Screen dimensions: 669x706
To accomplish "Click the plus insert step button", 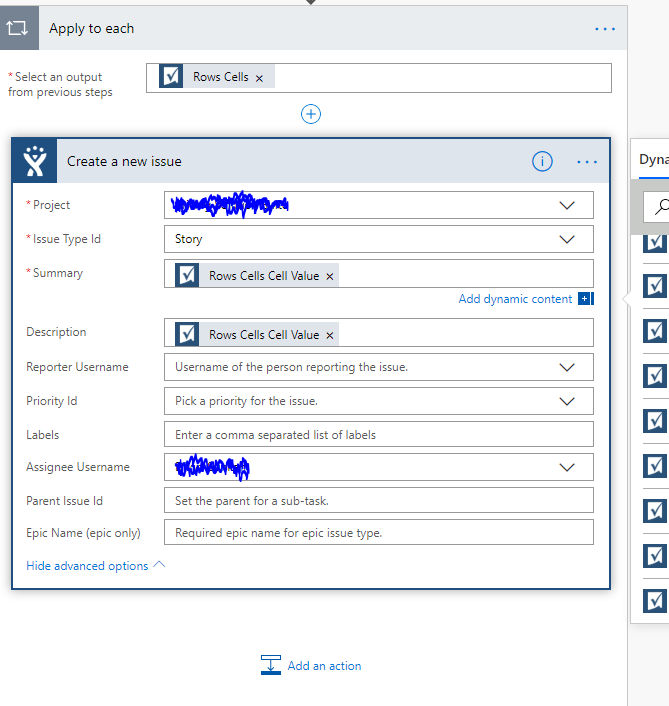I will [x=311, y=114].
